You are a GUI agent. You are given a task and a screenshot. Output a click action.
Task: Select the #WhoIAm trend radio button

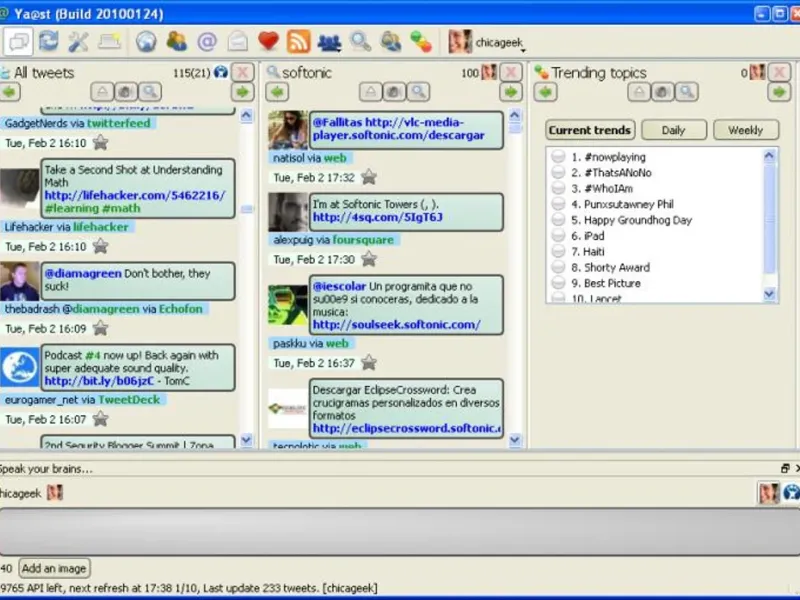(559, 188)
